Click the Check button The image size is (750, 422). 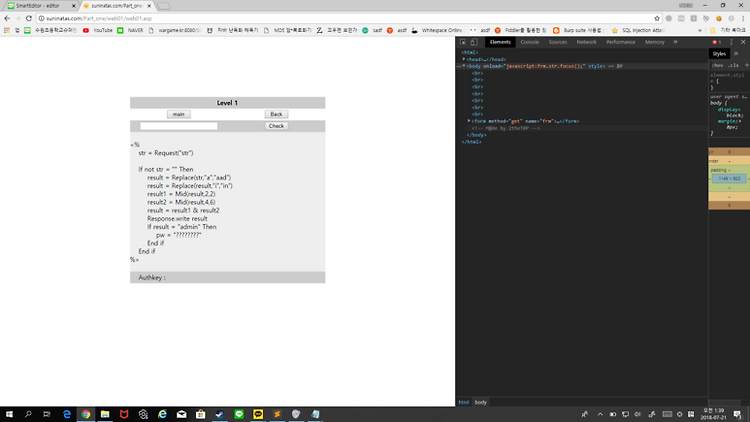point(276,126)
